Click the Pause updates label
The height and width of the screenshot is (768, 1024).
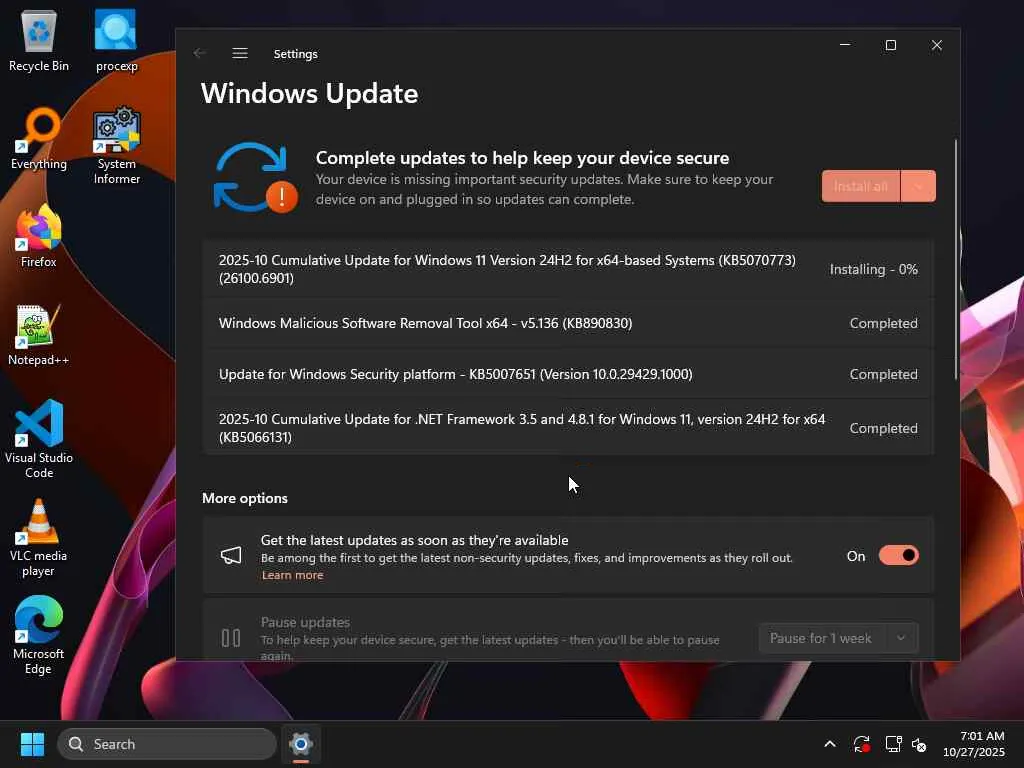(305, 622)
